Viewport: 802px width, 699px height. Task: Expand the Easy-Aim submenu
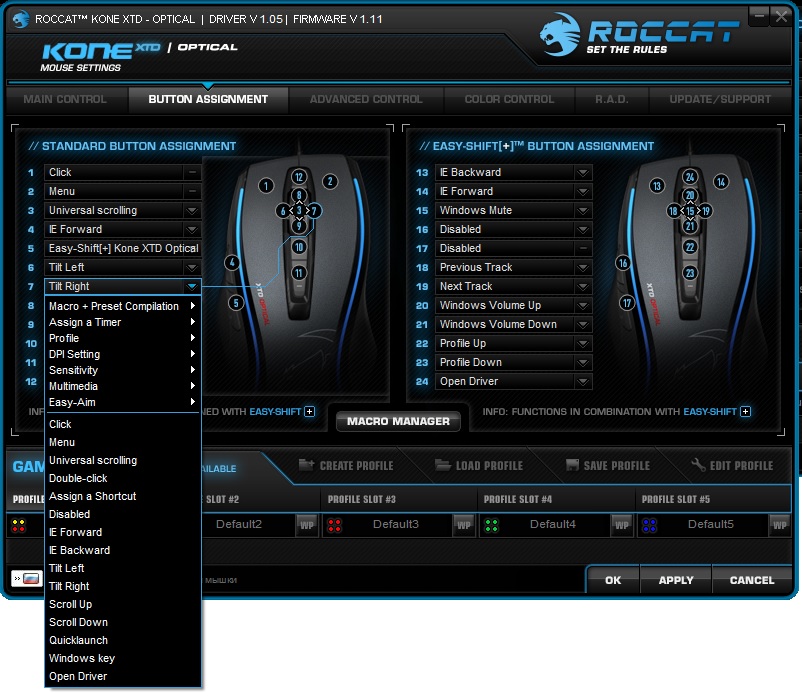click(x=123, y=402)
